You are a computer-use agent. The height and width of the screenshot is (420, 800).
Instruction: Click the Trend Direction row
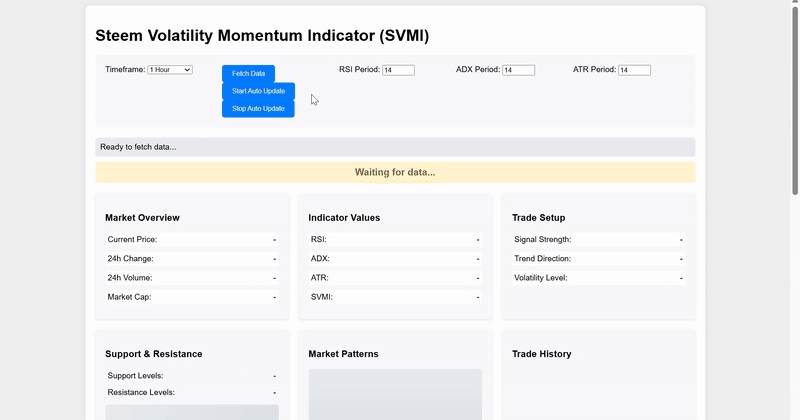point(598,259)
